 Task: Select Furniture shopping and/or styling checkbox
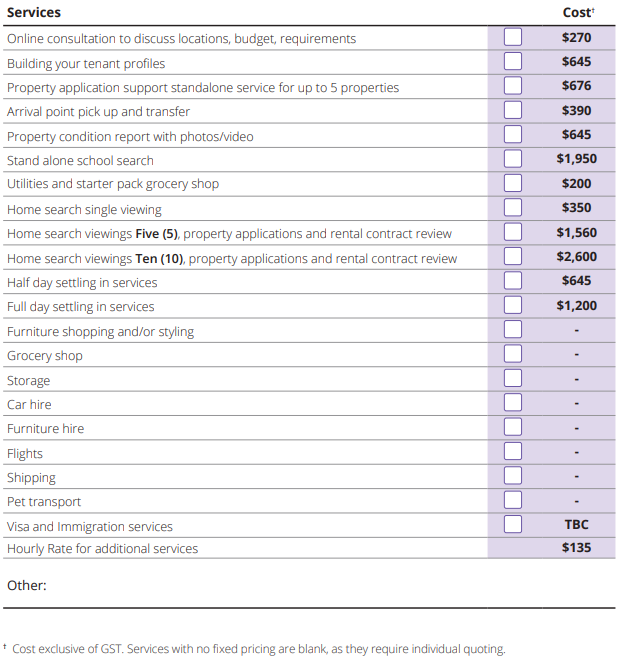[x=513, y=330]
